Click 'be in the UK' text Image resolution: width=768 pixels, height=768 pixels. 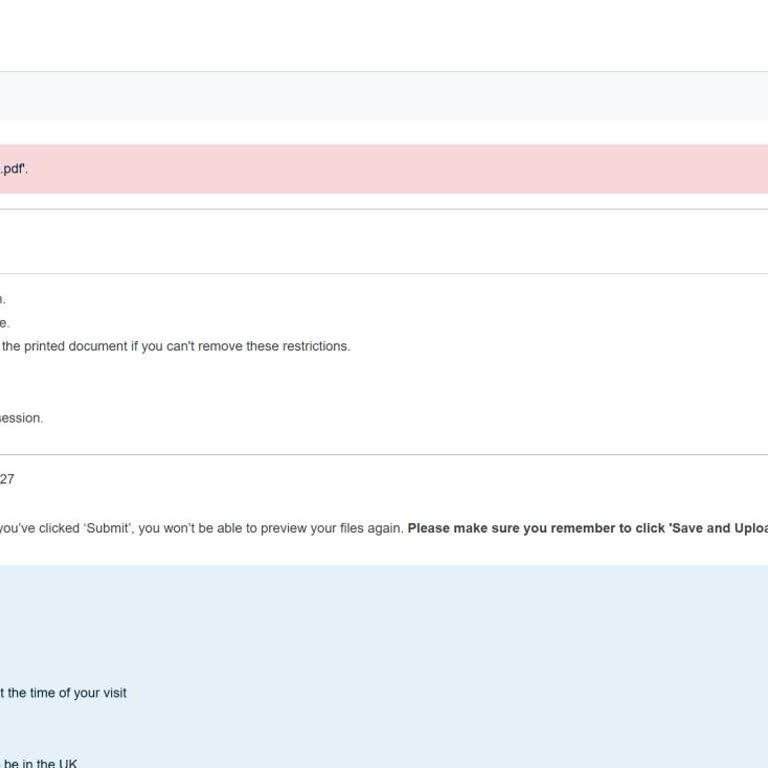tap(39, 763)
